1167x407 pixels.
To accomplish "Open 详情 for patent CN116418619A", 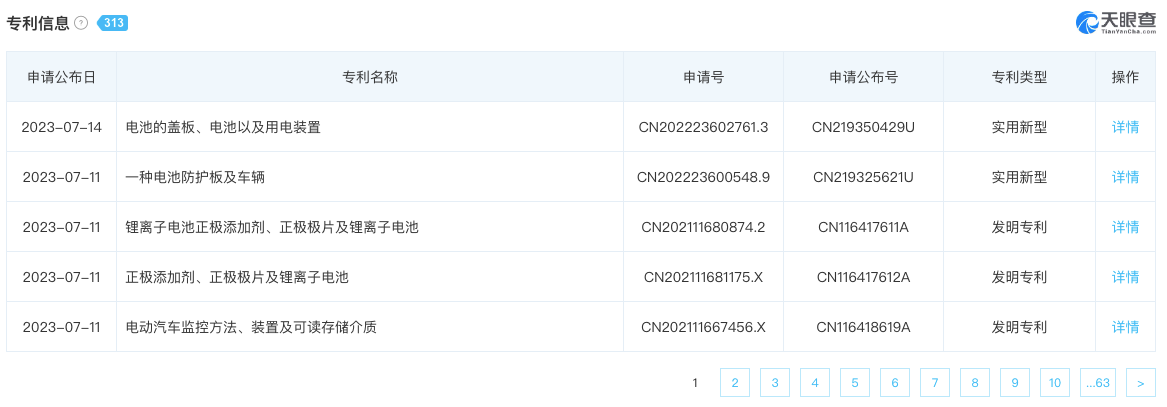I will [1125, 327].
